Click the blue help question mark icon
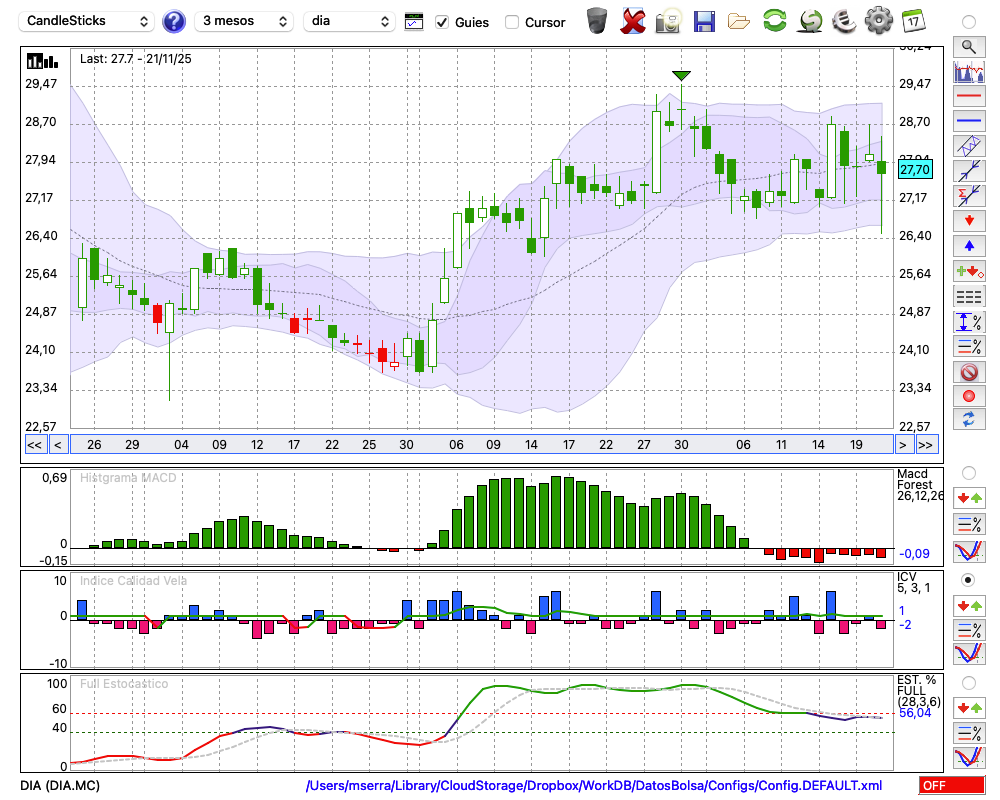The height and width of the screenshot is (800, 1000). [174, 21]
